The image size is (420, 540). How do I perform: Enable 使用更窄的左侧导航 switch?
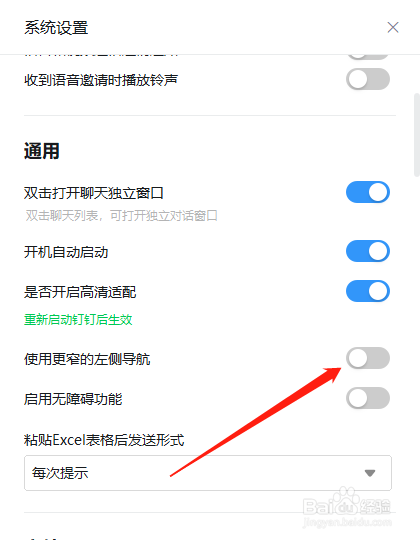[x=368, y=358]
